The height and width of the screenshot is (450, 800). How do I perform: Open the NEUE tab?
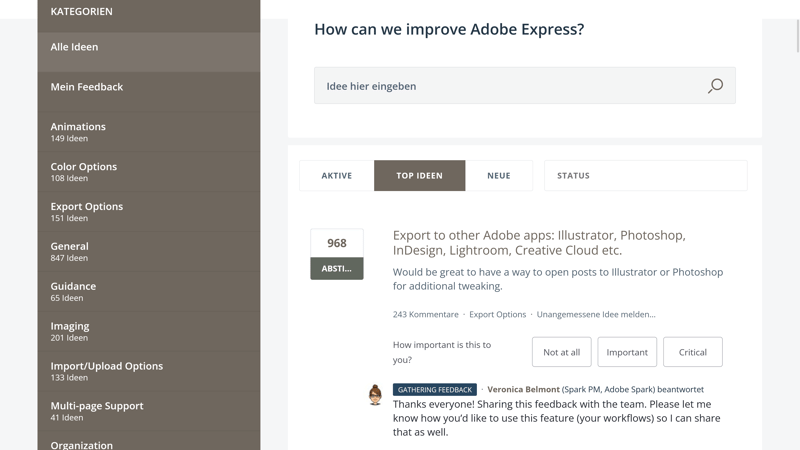tap(499, 176)
